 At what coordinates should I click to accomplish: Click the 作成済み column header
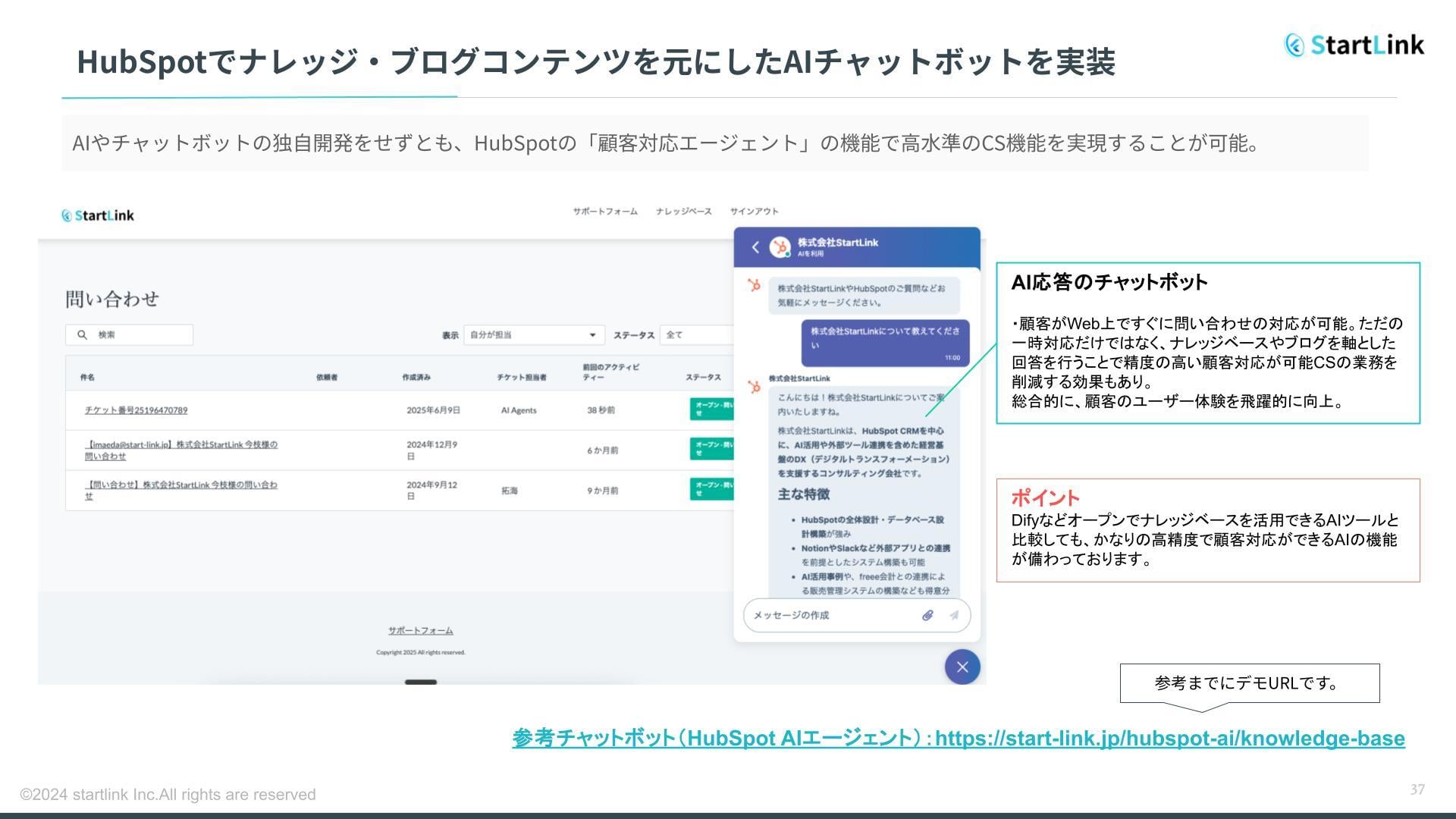[416, 377]
